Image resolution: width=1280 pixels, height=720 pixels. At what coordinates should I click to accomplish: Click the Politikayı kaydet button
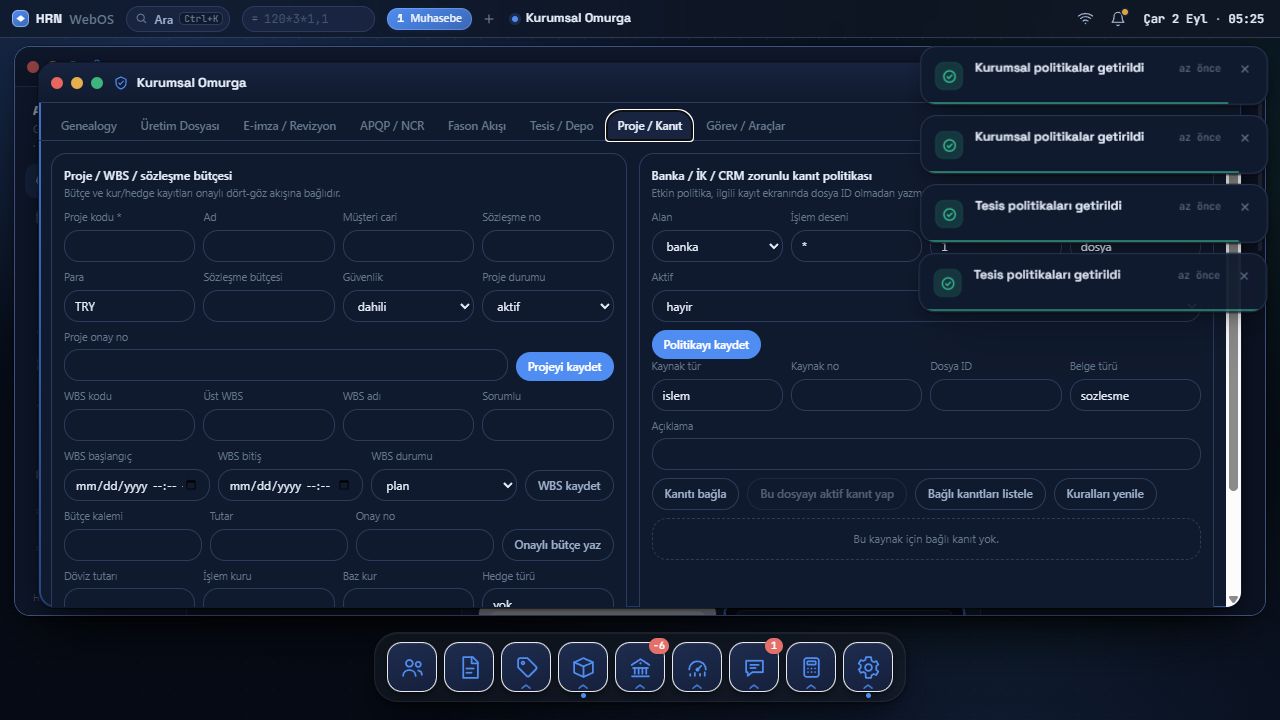point(706,345)
